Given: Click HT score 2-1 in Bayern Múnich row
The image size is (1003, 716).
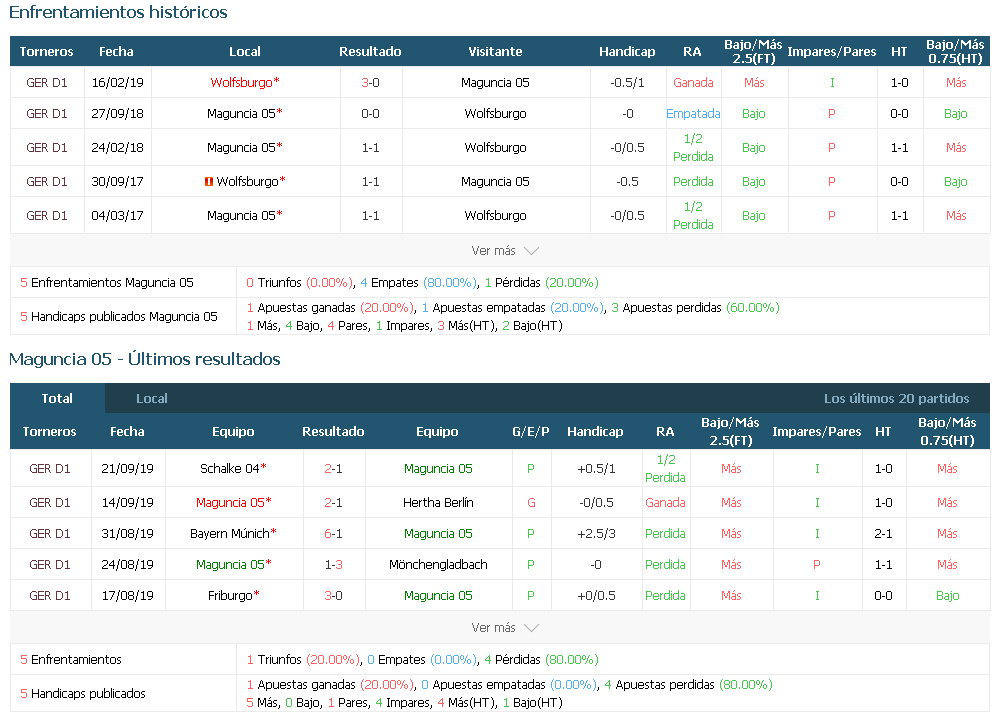Looking at the screenshot, I should point(883,534).
